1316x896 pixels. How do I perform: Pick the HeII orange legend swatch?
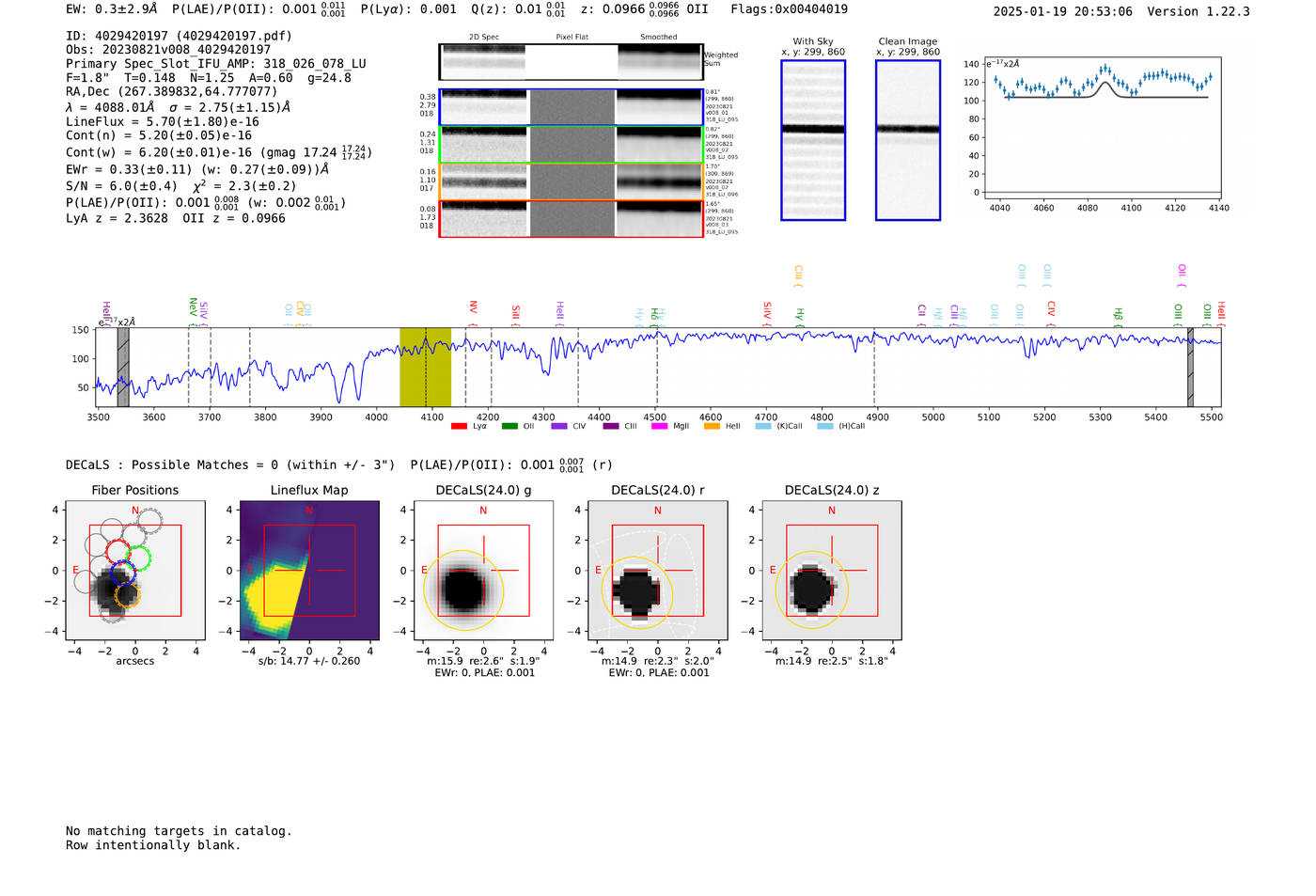pyautogui.click(x=712, y=426)
